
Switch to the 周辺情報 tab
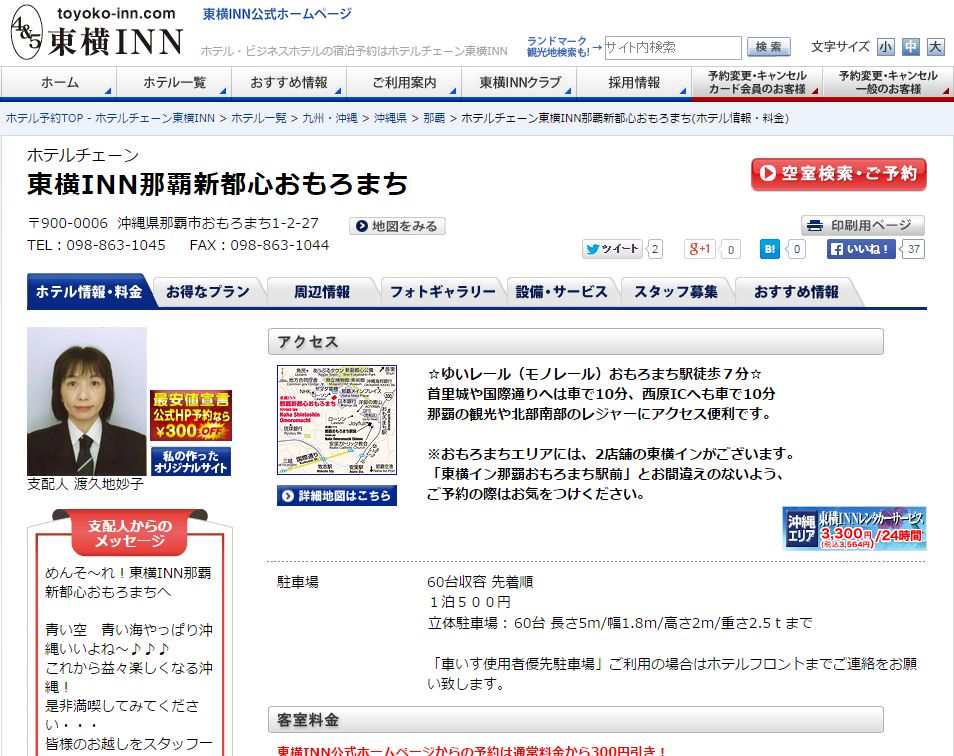[x=322, y=292]
